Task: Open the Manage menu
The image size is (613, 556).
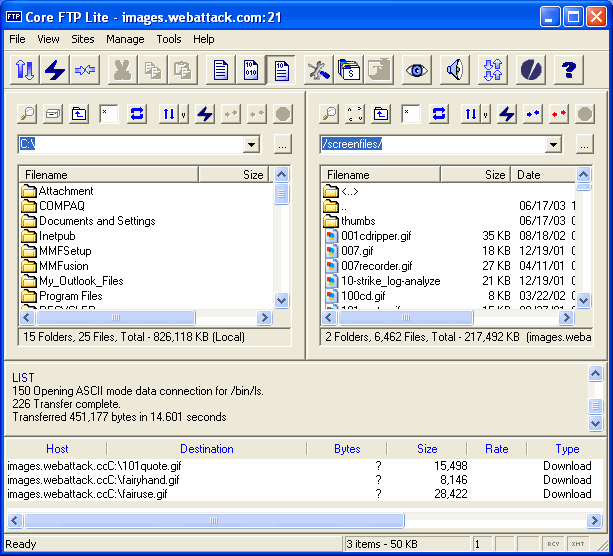Action: (125, 39)
